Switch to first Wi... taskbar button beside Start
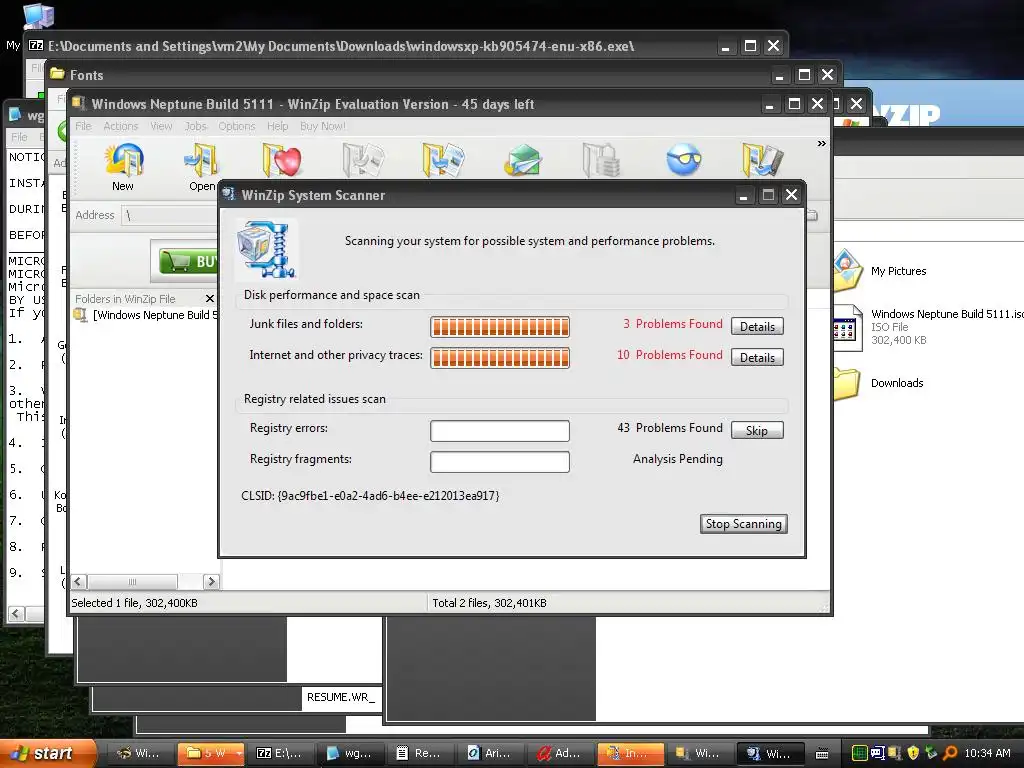Screen dimensions: 1024x768 point(140,754)
